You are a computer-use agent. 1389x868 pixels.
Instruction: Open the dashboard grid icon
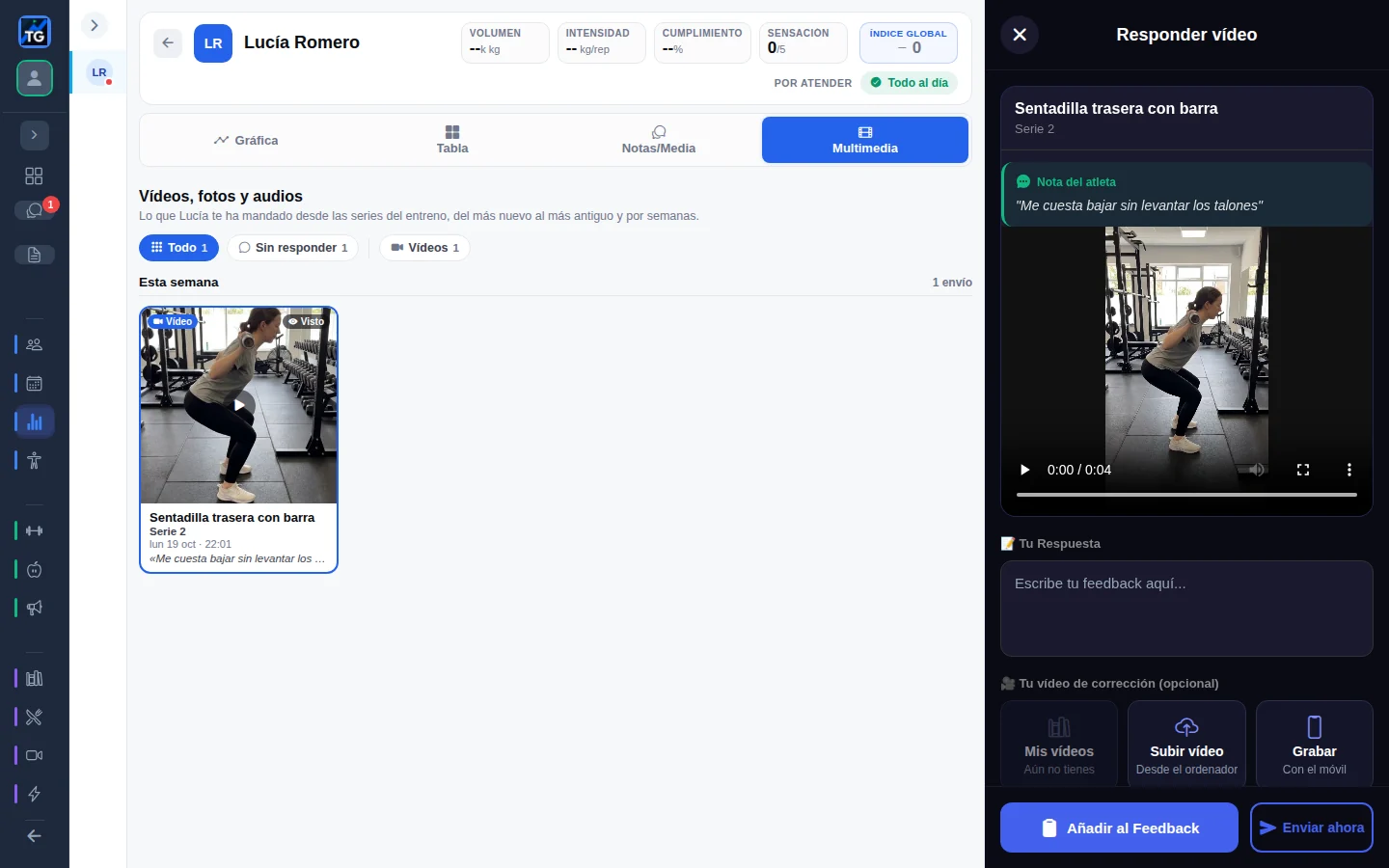tap(34, 176)
